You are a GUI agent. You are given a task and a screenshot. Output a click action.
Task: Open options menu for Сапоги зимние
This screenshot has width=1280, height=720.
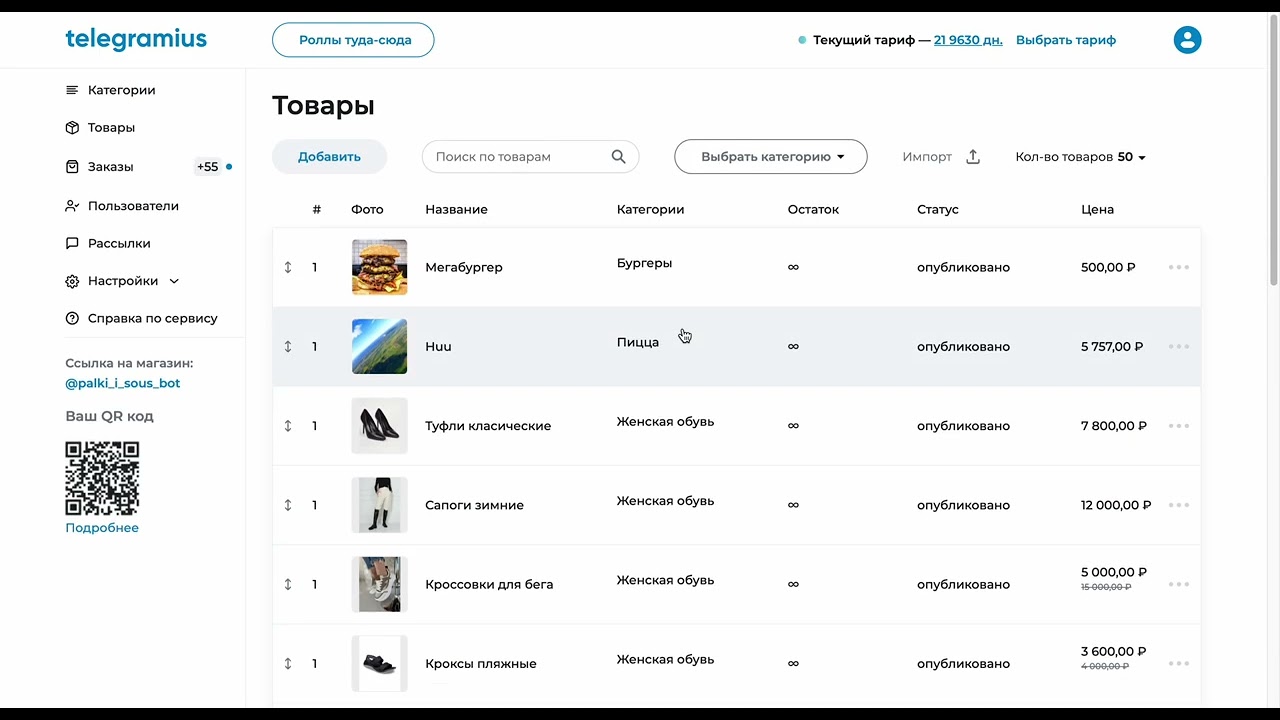coord(1179,505)
